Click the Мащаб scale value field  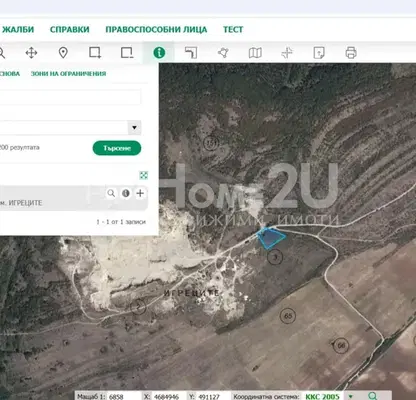click(x=123, y=397)
